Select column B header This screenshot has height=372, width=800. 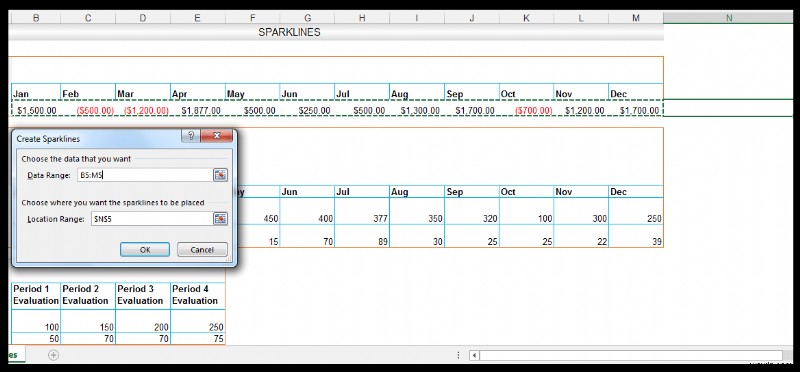tap(36, 18)
